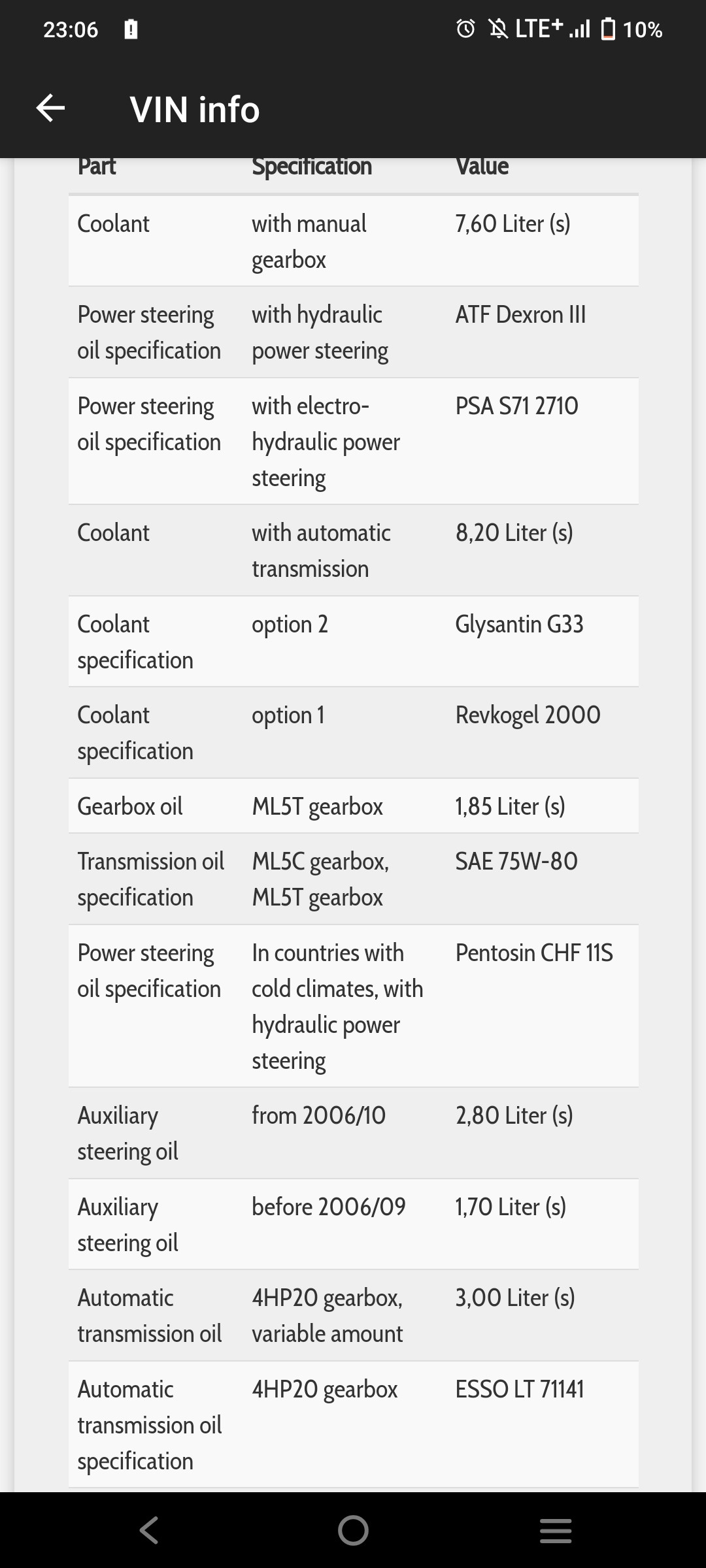Tap the ESSO LT 71141 value
Image resolution: width=706 pixels, height=1568 pixels.
click(x=520, y=1390)
